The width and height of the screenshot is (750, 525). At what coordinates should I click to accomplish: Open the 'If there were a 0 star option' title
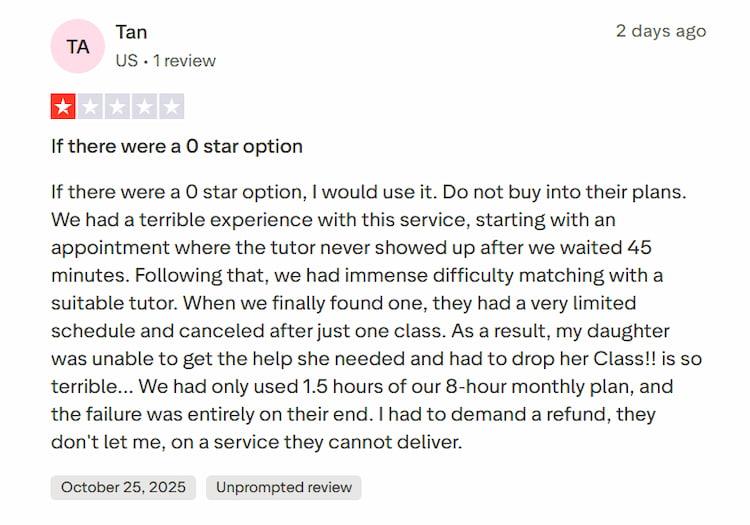177,146
